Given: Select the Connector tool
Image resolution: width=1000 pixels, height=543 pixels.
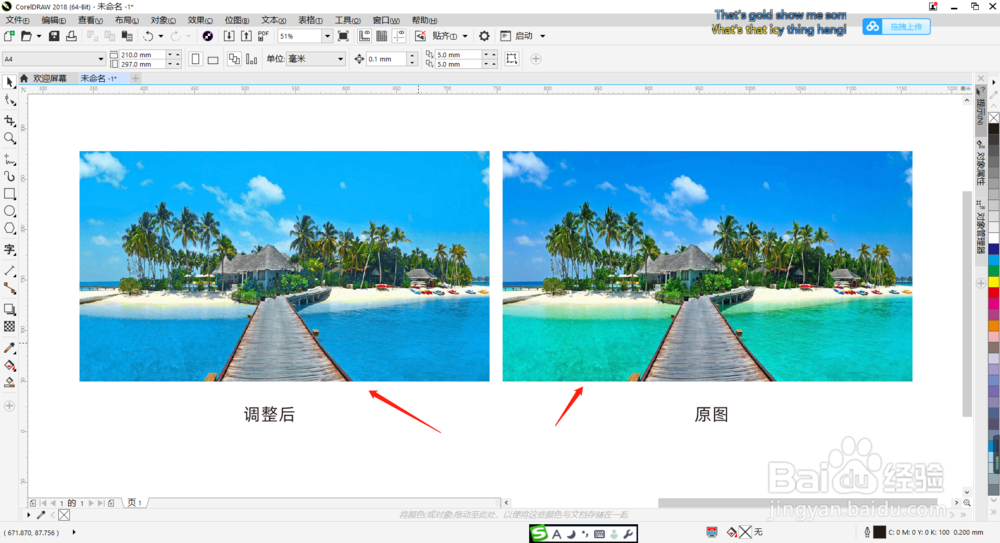Looking at the screenshot, I should tap(10, 288).
